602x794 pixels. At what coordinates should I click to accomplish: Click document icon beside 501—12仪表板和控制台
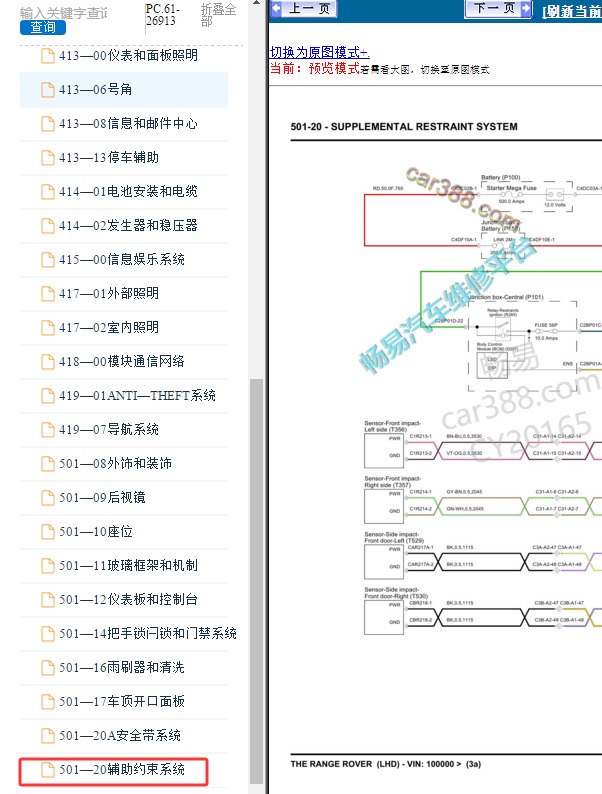pyautogui.click(x=48, y=600)
